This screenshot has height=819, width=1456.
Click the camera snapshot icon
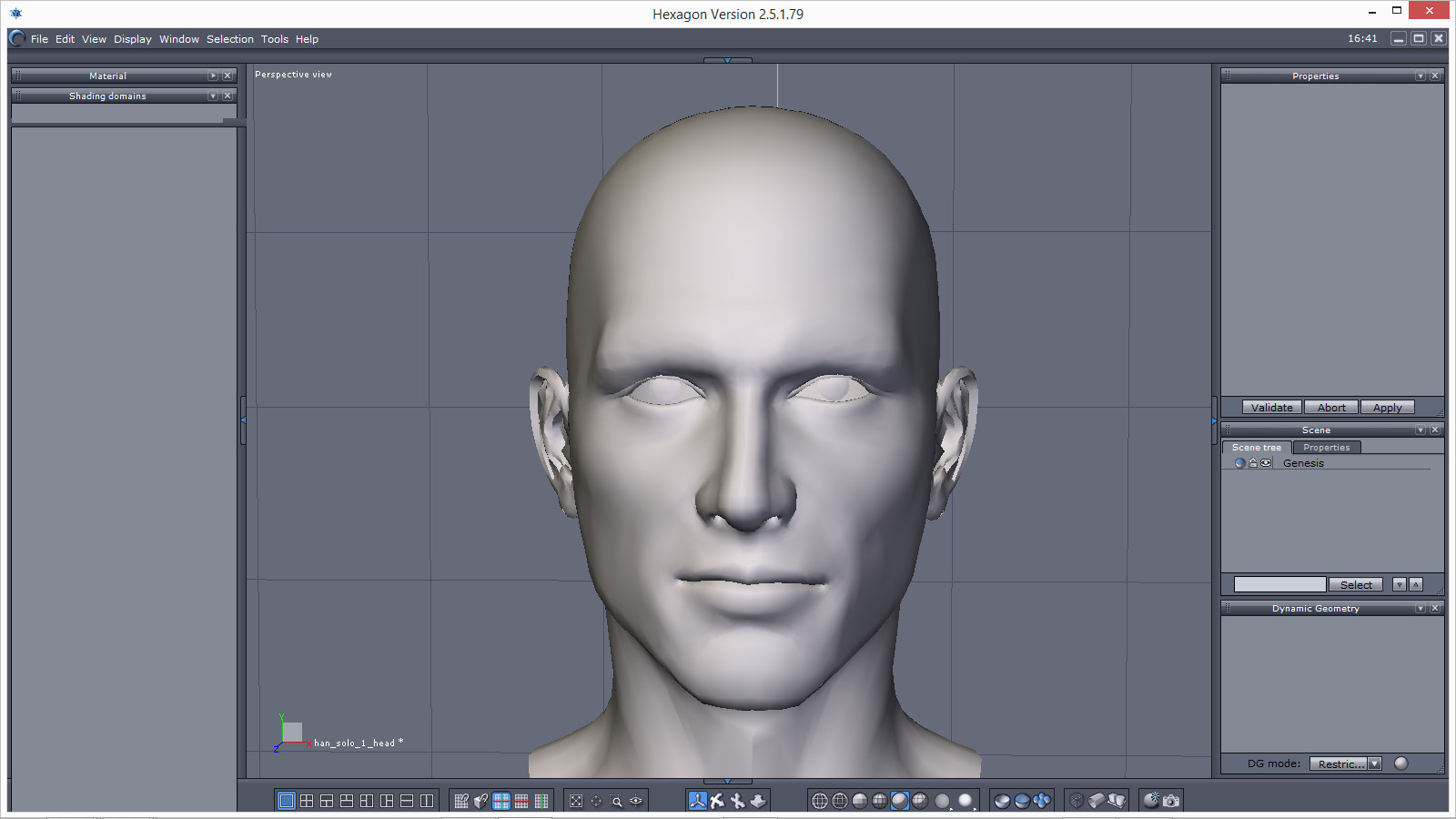1171,801
